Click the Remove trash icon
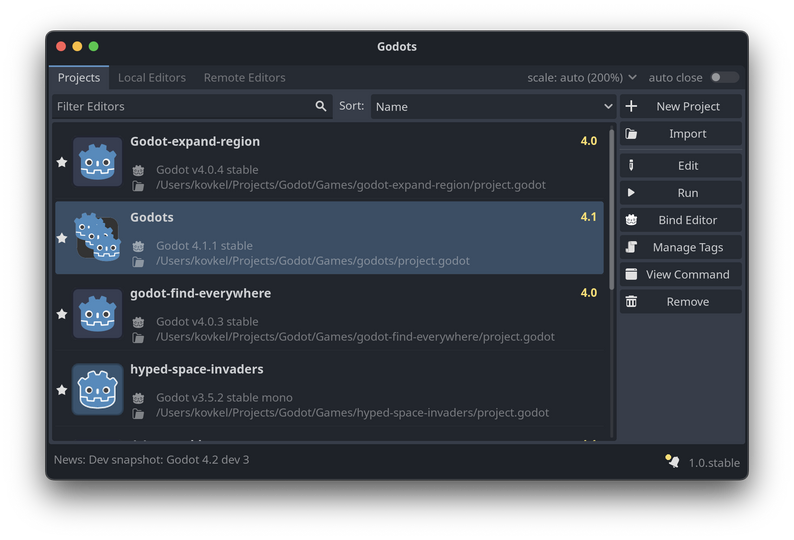The height and width of the screenshot is (540, 794). coord(631,302)
